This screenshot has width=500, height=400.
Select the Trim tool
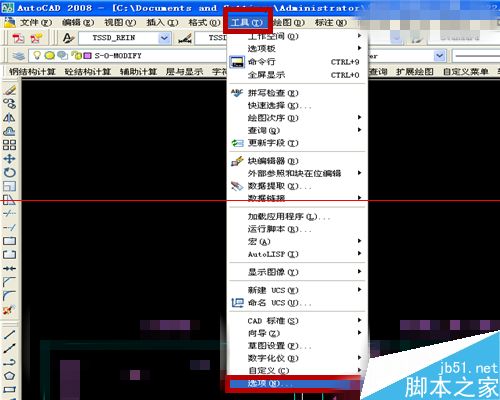[x=9, y=213]
